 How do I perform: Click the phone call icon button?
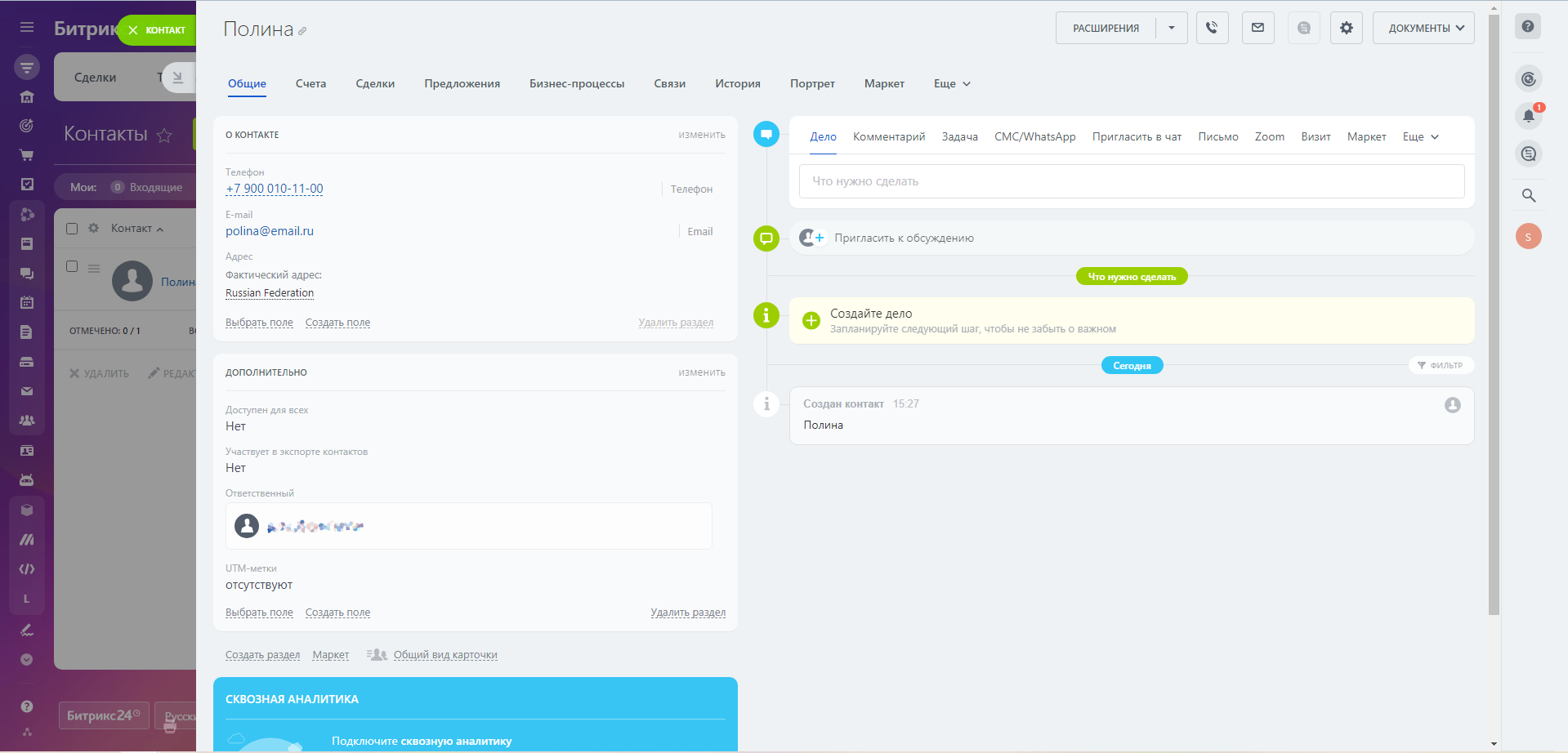1212,28
